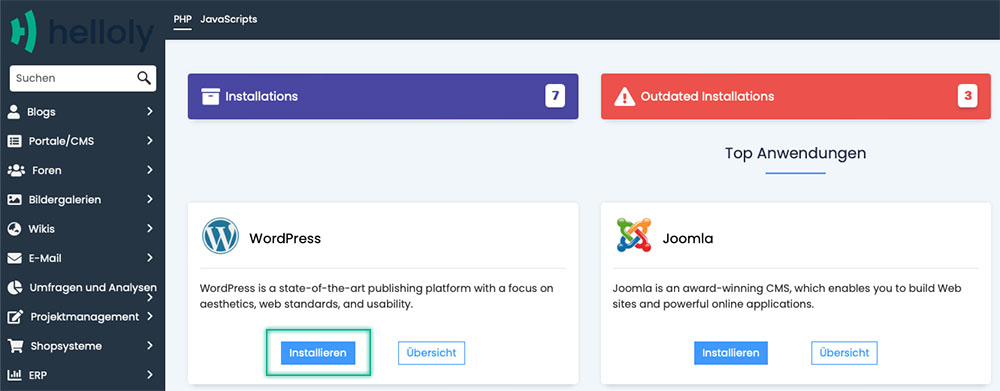Expand the Bildergalerien chevron
Image resolution: width=1000 pixels, height=391 pixels.
click(150, 199)
